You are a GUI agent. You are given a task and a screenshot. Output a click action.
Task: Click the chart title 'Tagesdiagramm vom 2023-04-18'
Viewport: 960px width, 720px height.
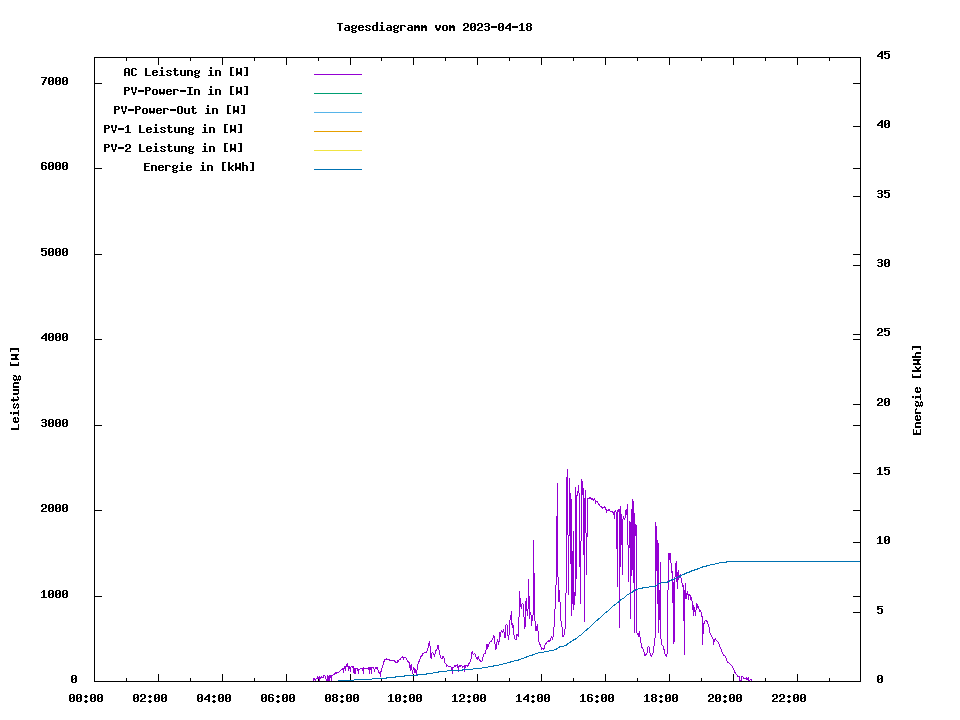point(434,27)
